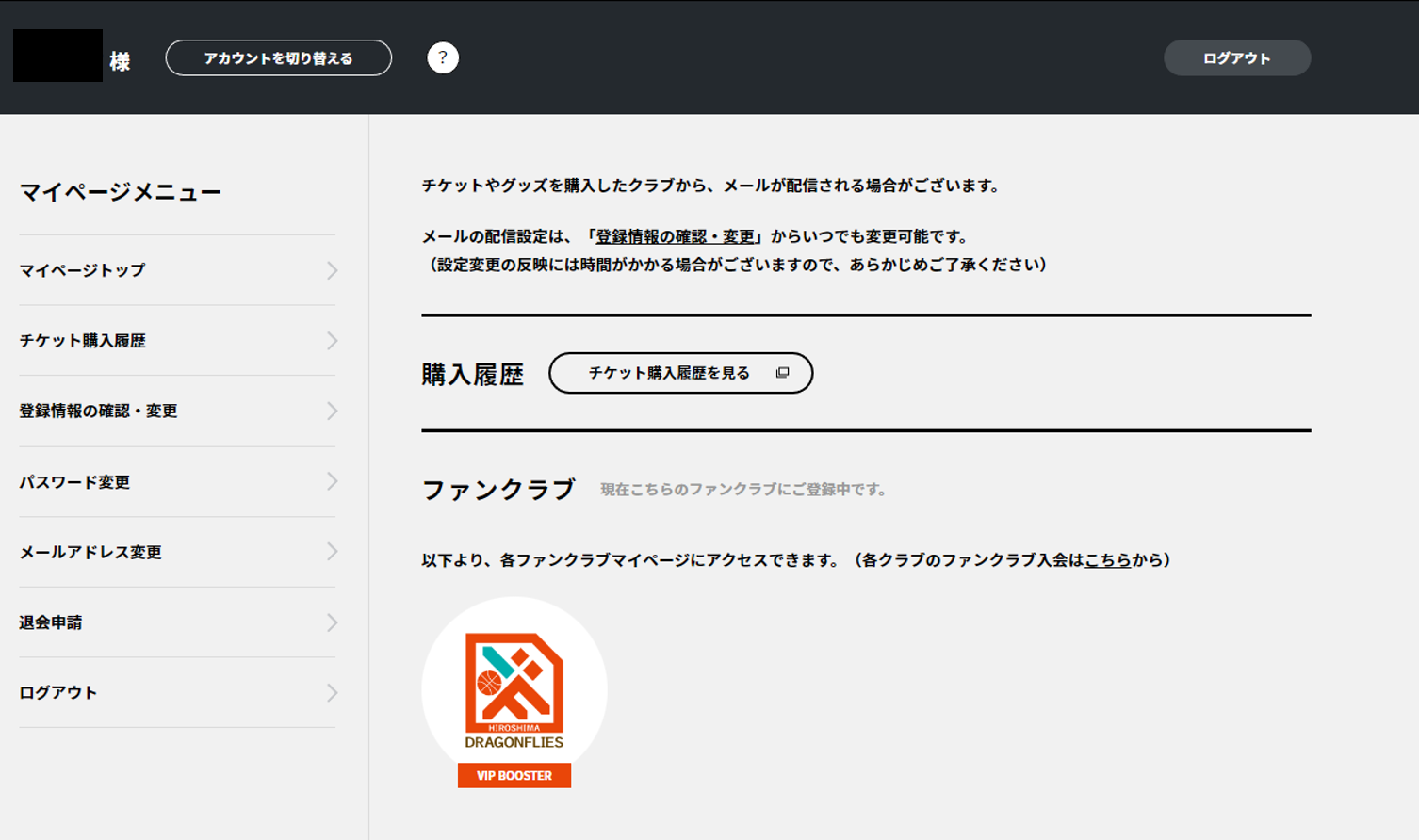This screenshot has height=840, width=1419.
Task: Click the chevron next to チケット購入履歴
Action: (333, 341)
